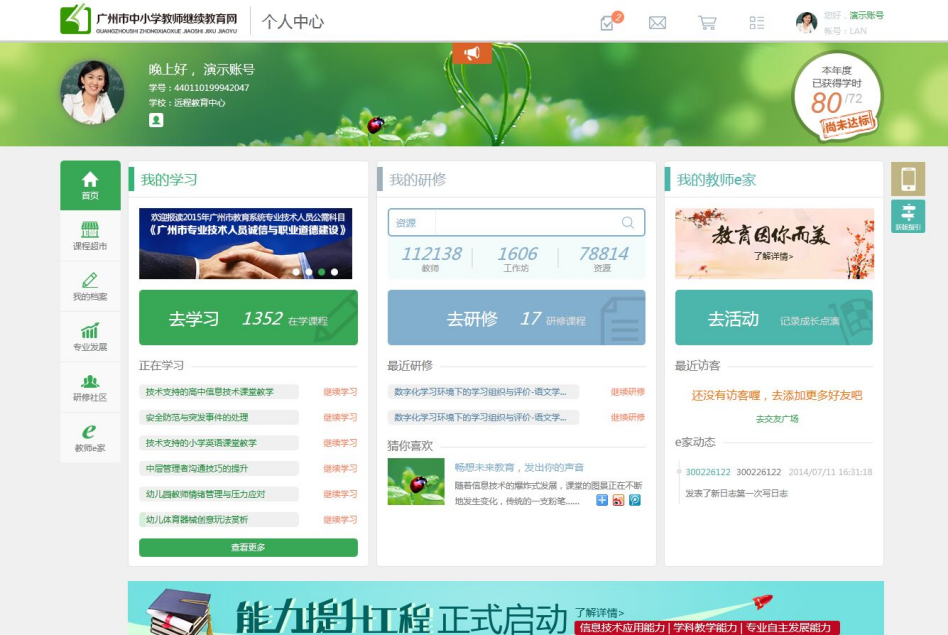Open the 个人中心 header tab
The width and height of the screenshot is (948, 635).
[293, 21]
